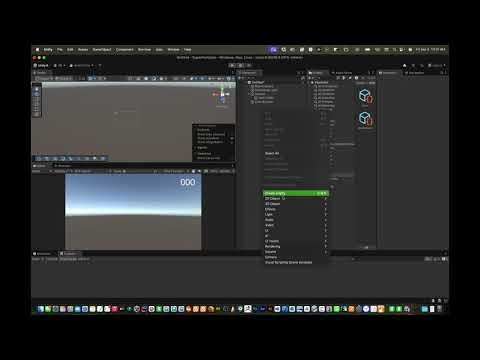Open the Component menu
The width and height of the screenshot is (480, 360).
[x=125, y=50]
